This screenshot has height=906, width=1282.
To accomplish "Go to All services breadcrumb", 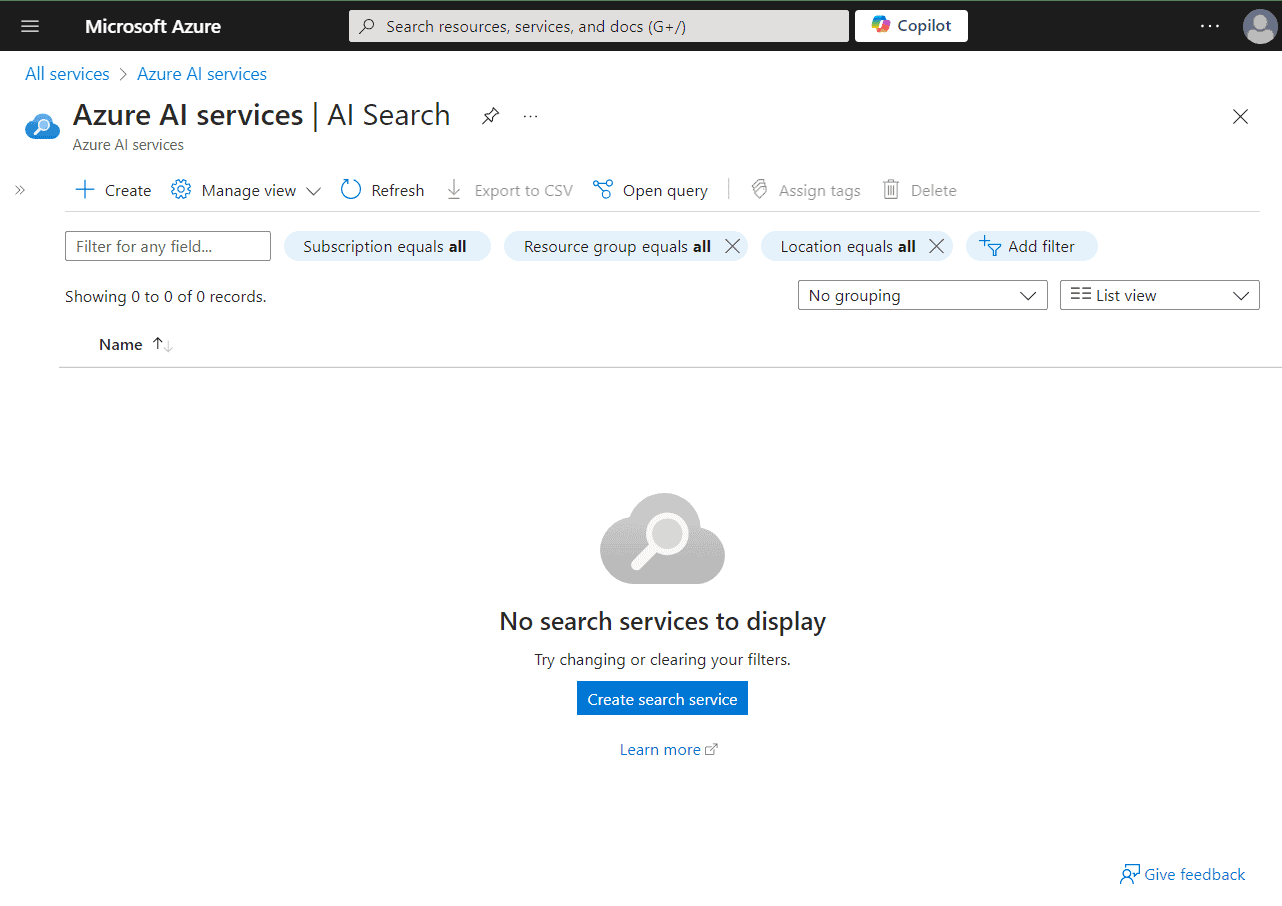I will click(x=67, y=74).
